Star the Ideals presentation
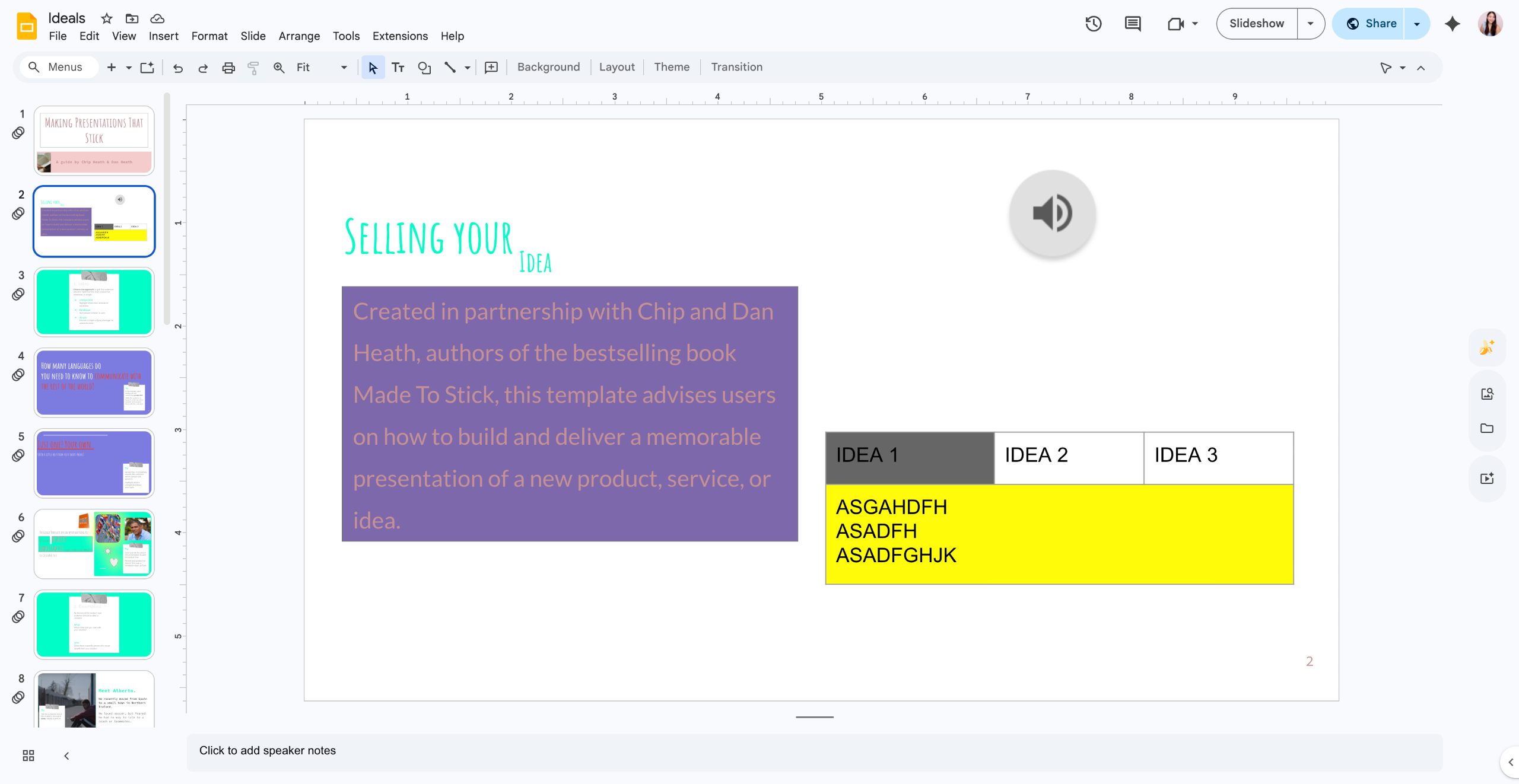1519x784 pixels. (107, 18)
